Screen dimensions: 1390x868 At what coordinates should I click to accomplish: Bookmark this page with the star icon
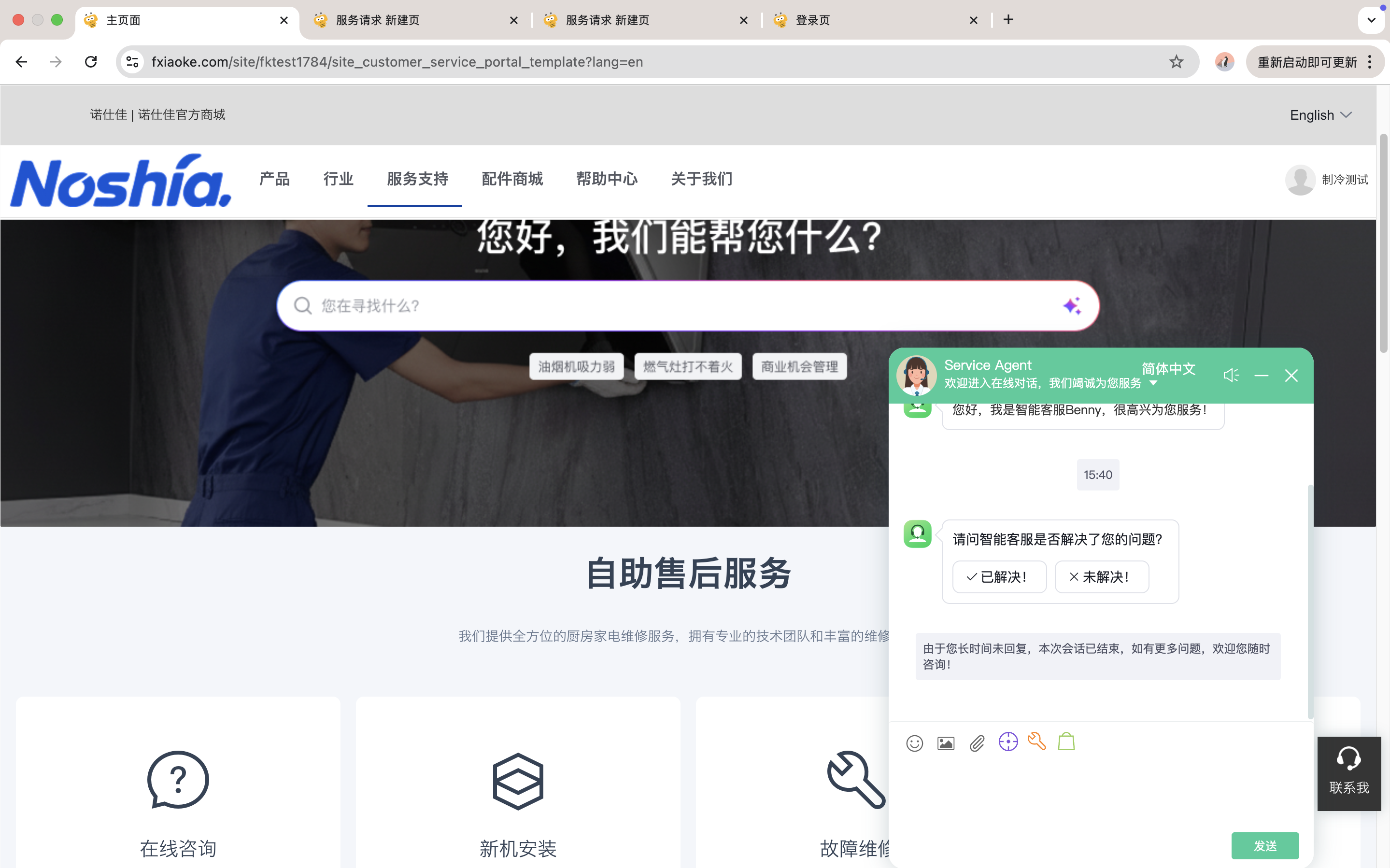[x=1176, y=62]
